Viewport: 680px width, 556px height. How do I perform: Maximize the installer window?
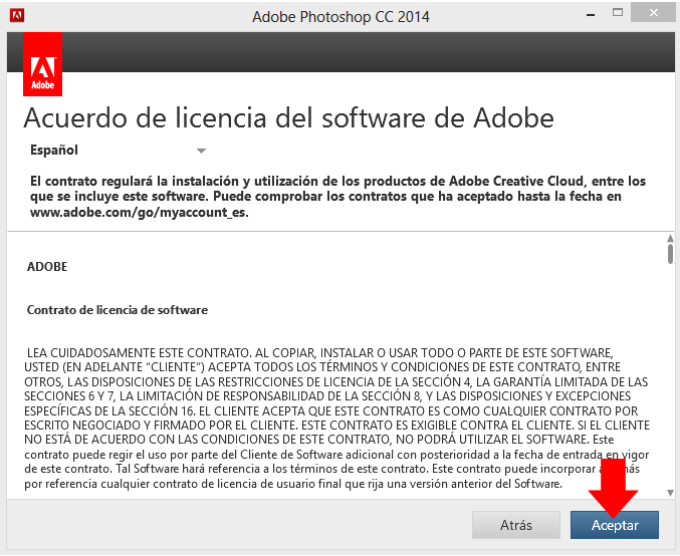pos(618,13)
